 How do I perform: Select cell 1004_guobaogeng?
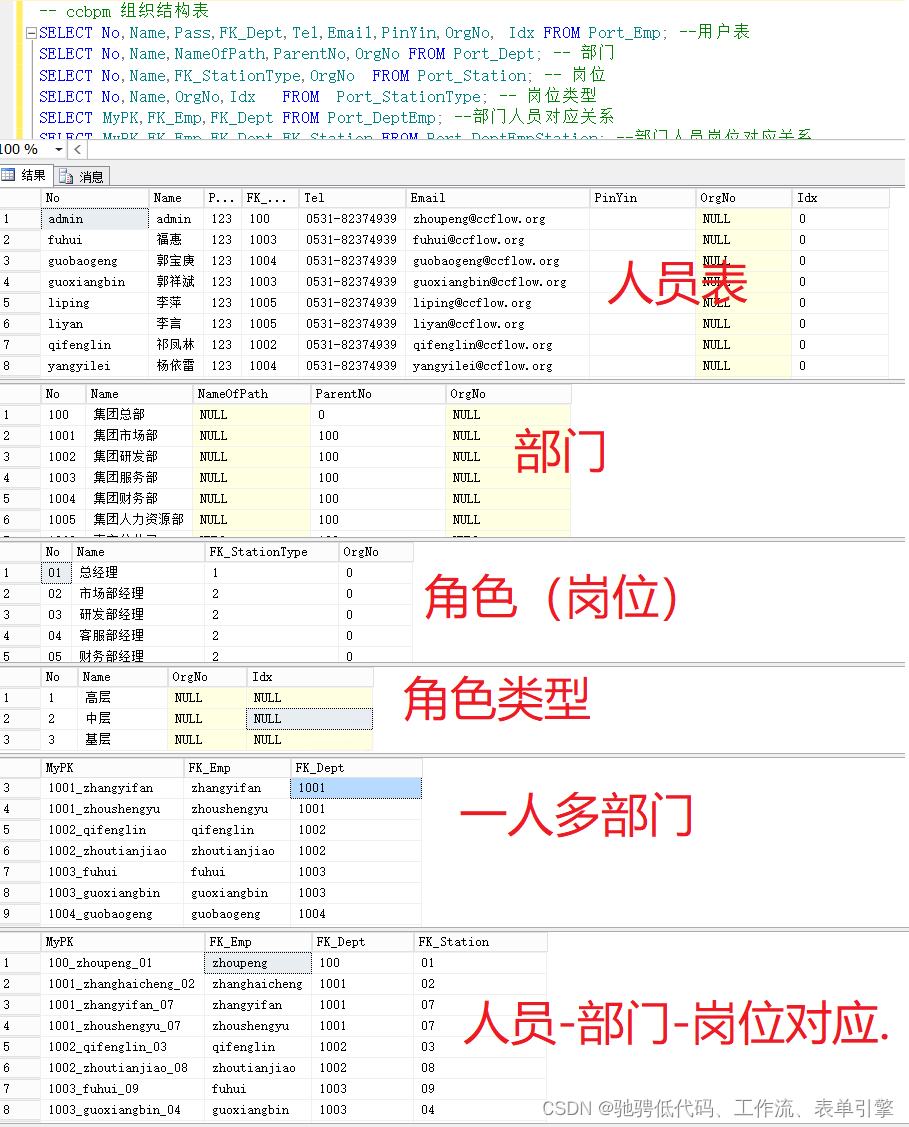click(x=113, y=914)
